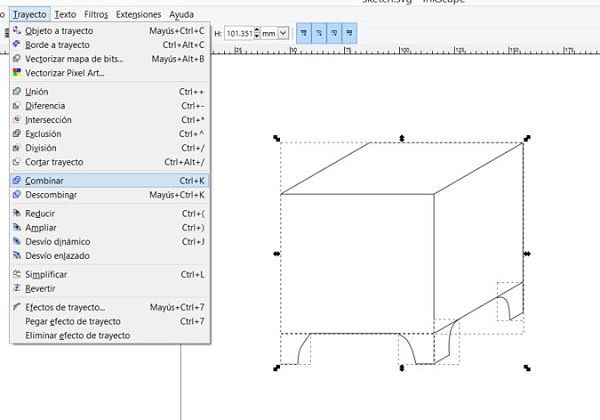Viewport: 600px width, 420px height.
Task: Choose Objeto a trayecto
Action: click(110, 31)
